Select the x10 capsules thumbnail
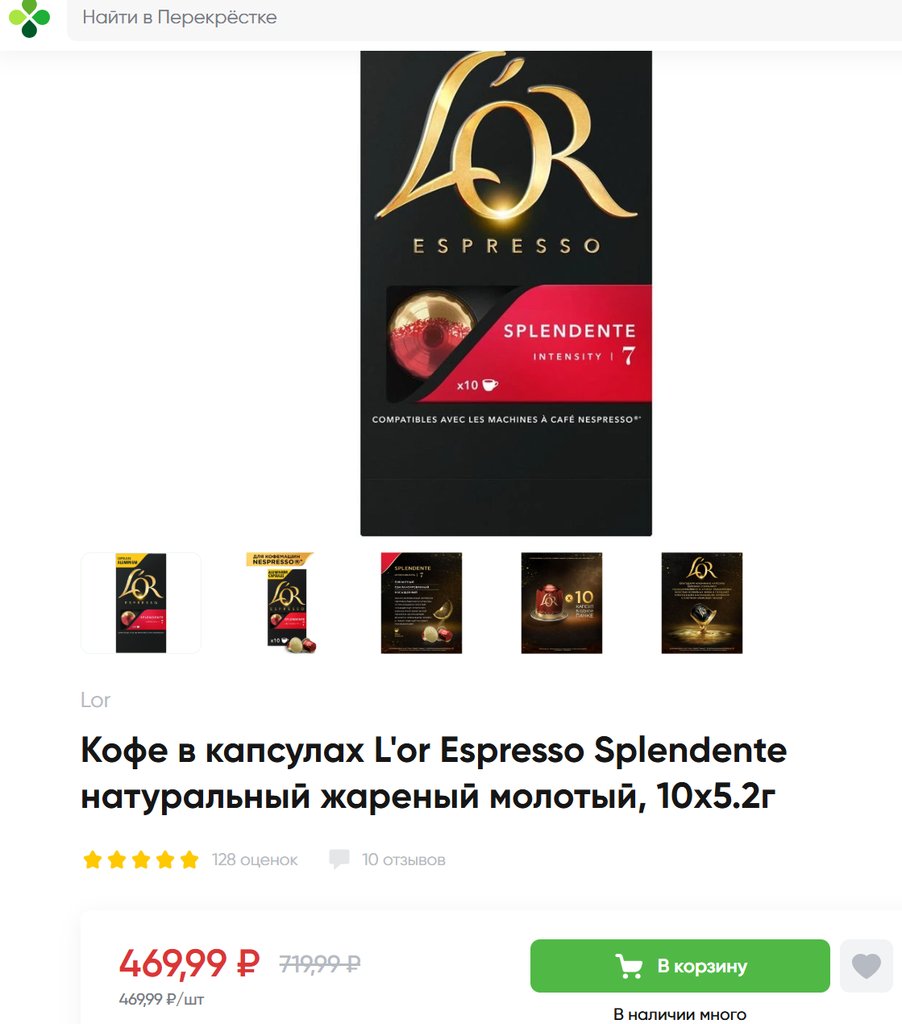This screenshot has height=1024, width=902. [562, 603]
